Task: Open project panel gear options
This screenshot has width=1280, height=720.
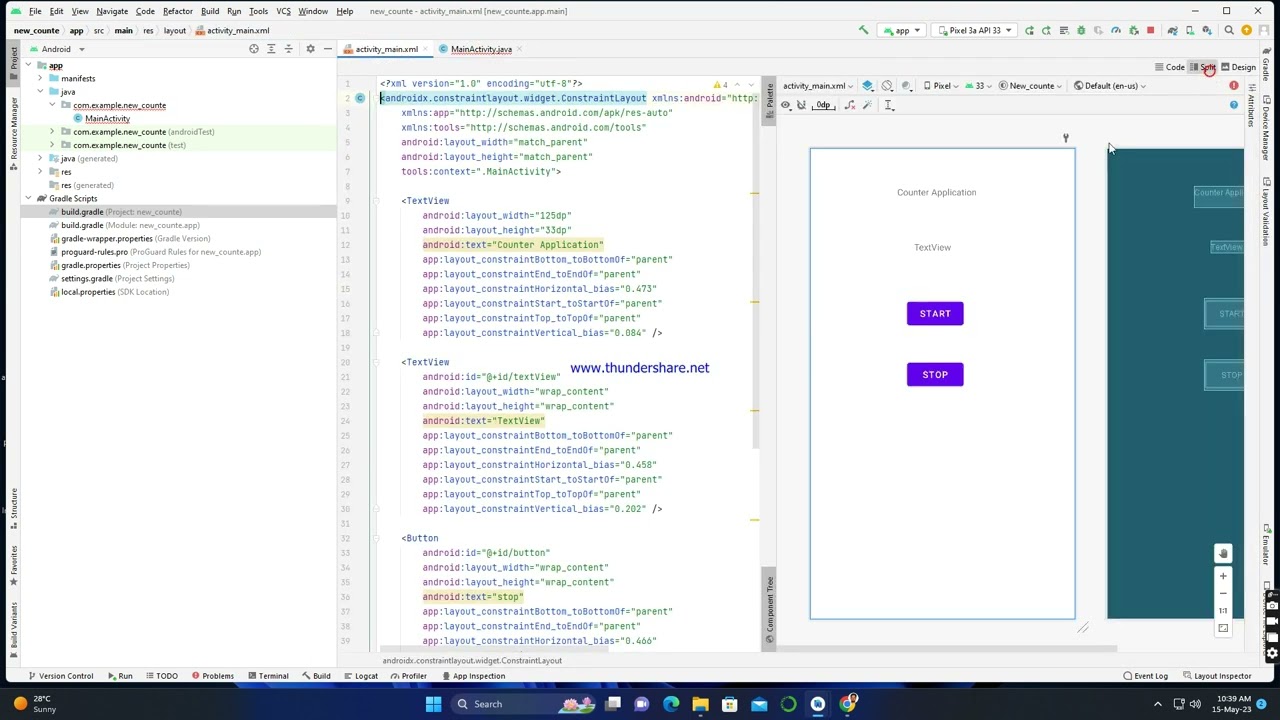Action: click(310, 49)
